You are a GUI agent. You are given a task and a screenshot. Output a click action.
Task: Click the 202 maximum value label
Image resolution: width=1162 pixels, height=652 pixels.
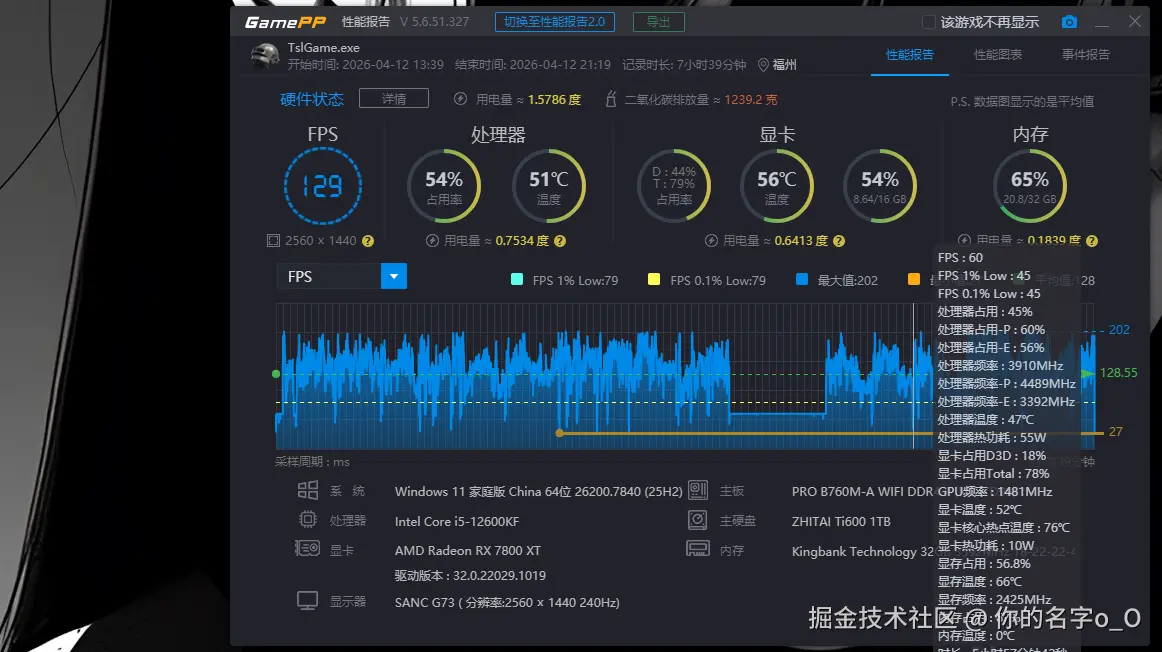point(1119,330)
